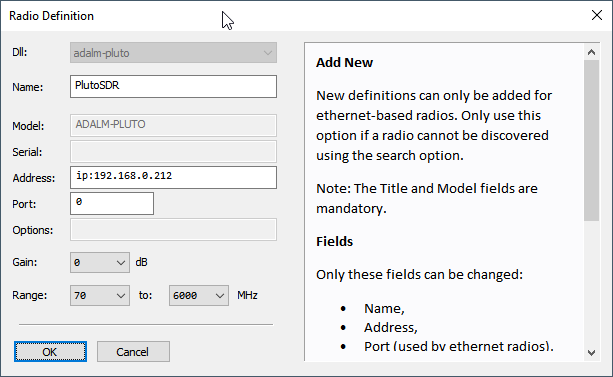Image resolution: width=613 pixels, height=377 pixels.
Task: Click the Name field containing PlutoSDR
Action: 173,86
